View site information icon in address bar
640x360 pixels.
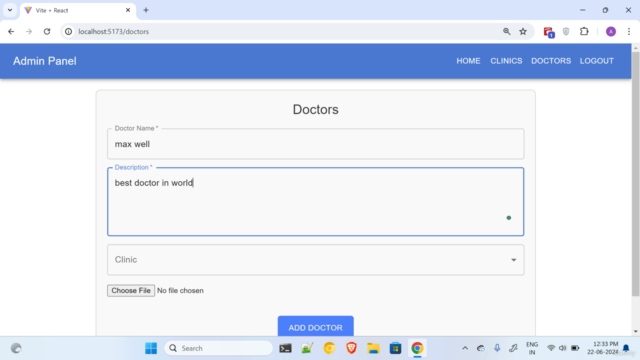[x=69, y=31]
